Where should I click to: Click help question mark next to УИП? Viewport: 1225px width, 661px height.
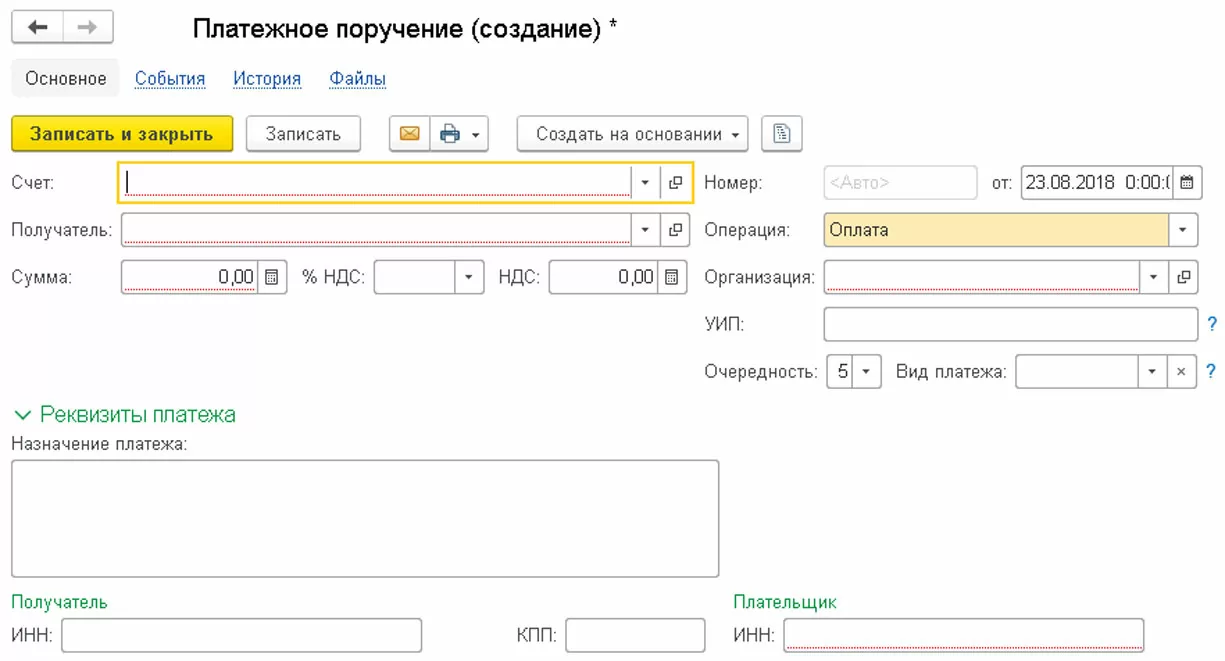point(1212,324)
